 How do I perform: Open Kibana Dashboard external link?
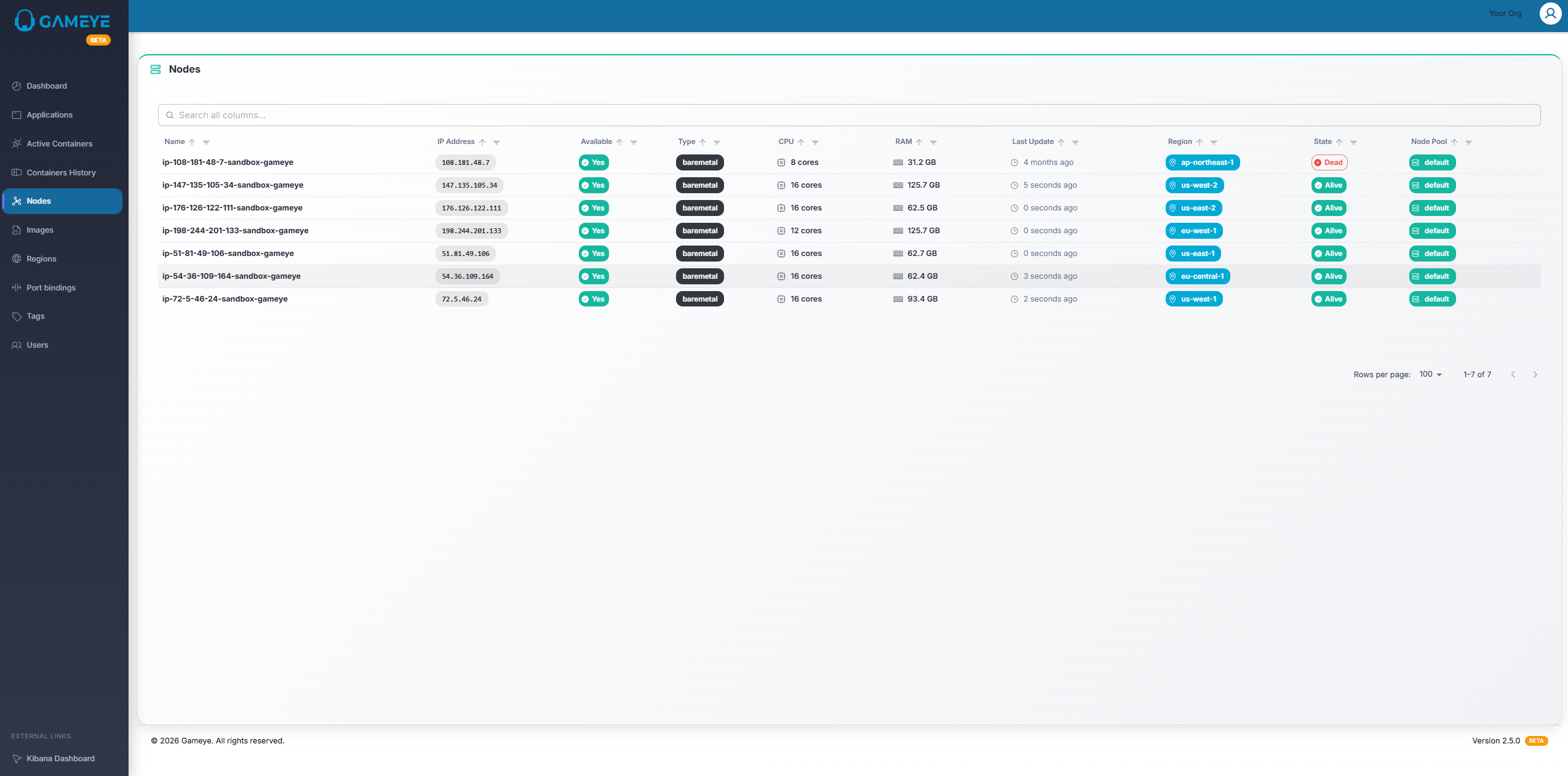(60, 758)
